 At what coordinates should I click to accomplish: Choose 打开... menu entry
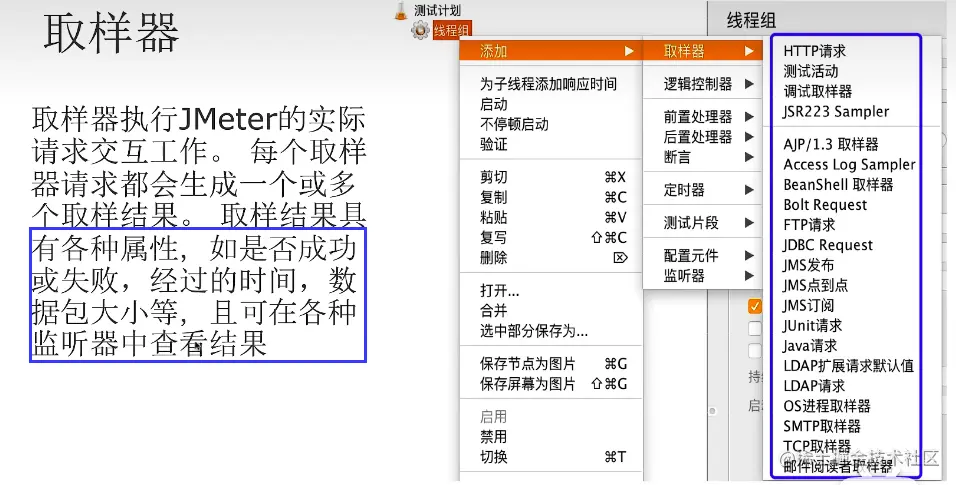[551, 291]
